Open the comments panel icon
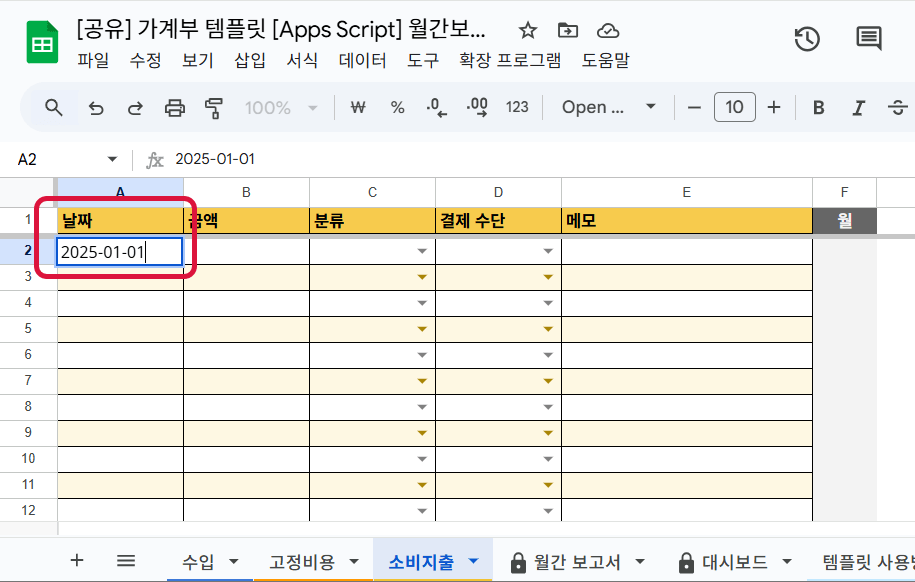Image resolution: width=915 pixels, height=582 pixels. point(868,39)
